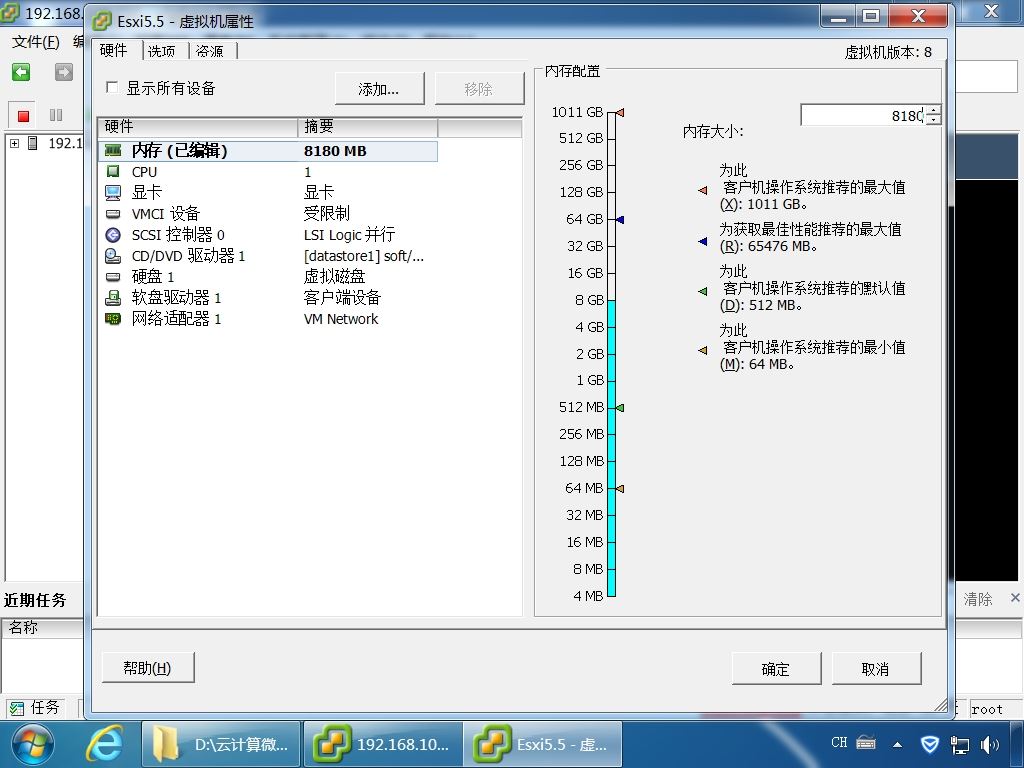Viewport: 1024px width, 768px height.
Task: Expand the 192.1 host tree node
Action: coord(14,143)
